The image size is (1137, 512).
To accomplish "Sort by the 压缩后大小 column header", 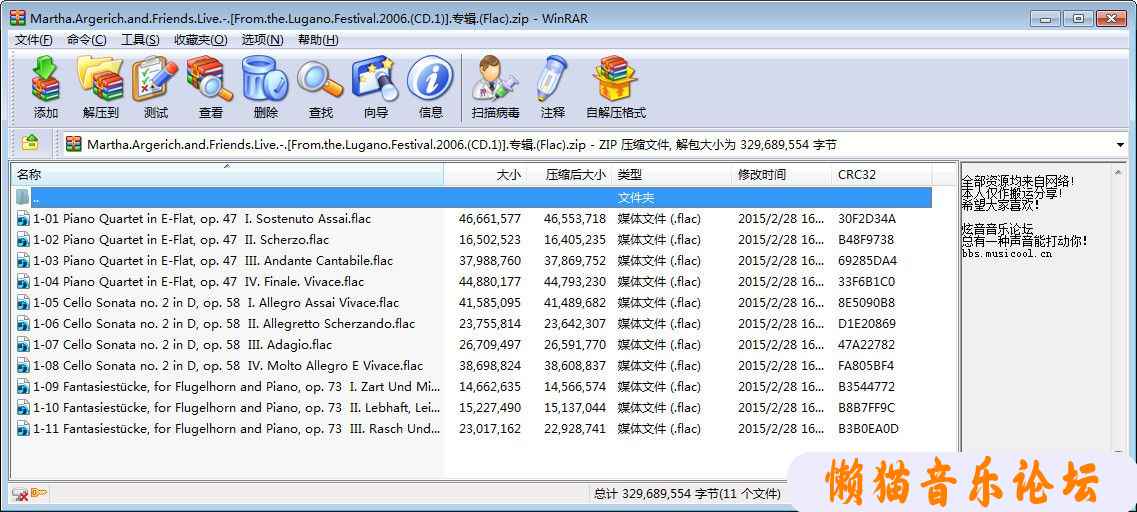I will click(570, 175).
